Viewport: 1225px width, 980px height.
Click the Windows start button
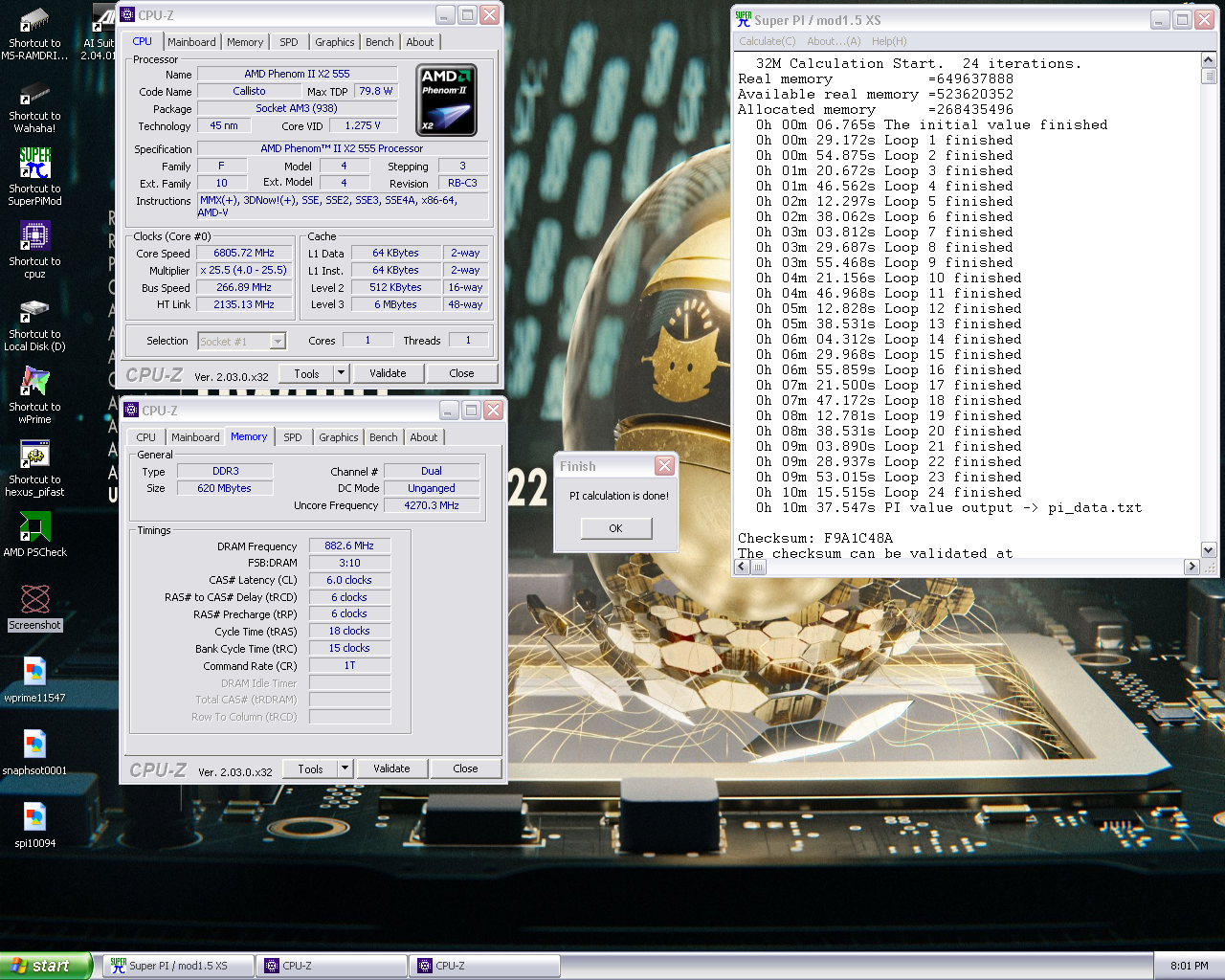click(46, 966)
